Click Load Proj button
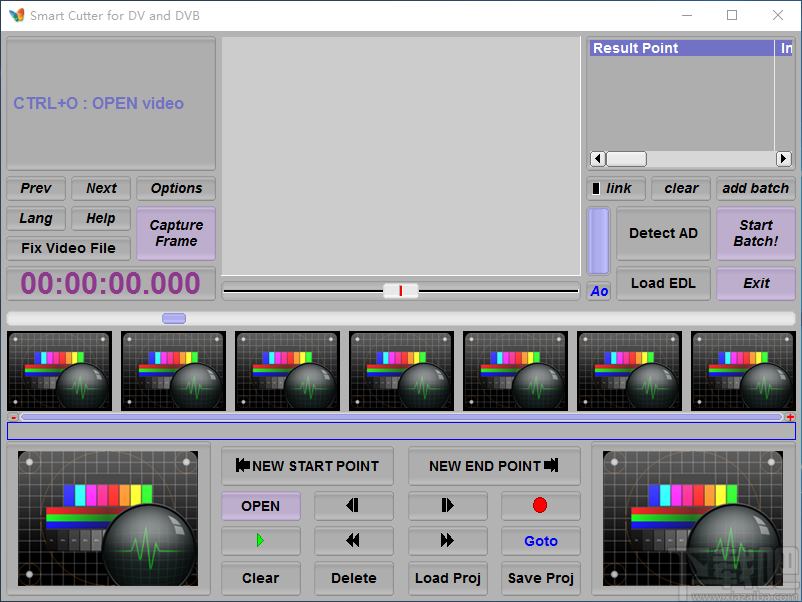Screen dimensions: 802x602 pyautogui.click(x=448, y=578)
